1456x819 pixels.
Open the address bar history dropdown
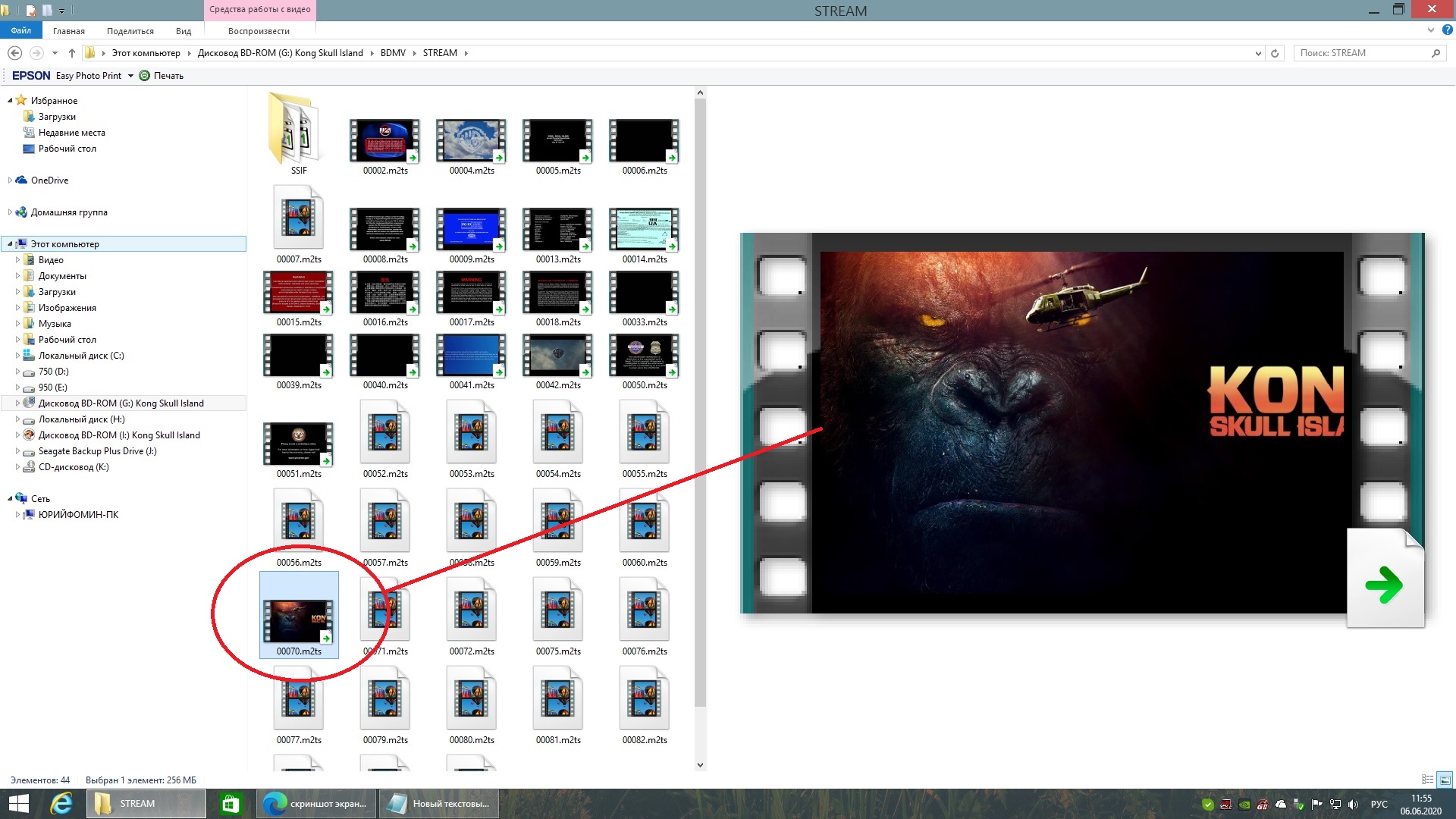[1258, 53]
